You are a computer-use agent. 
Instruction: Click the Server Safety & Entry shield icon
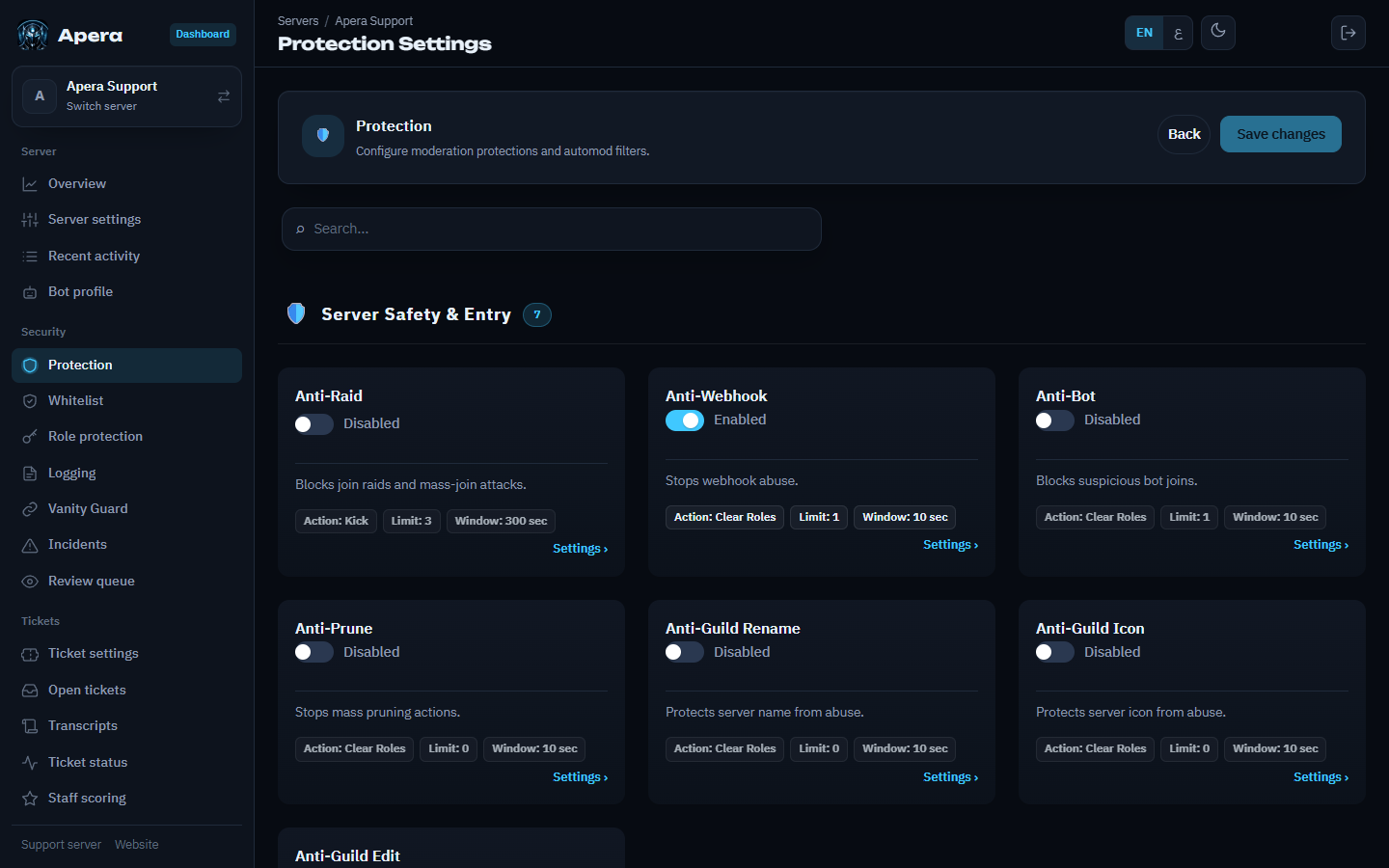[296, 313]
